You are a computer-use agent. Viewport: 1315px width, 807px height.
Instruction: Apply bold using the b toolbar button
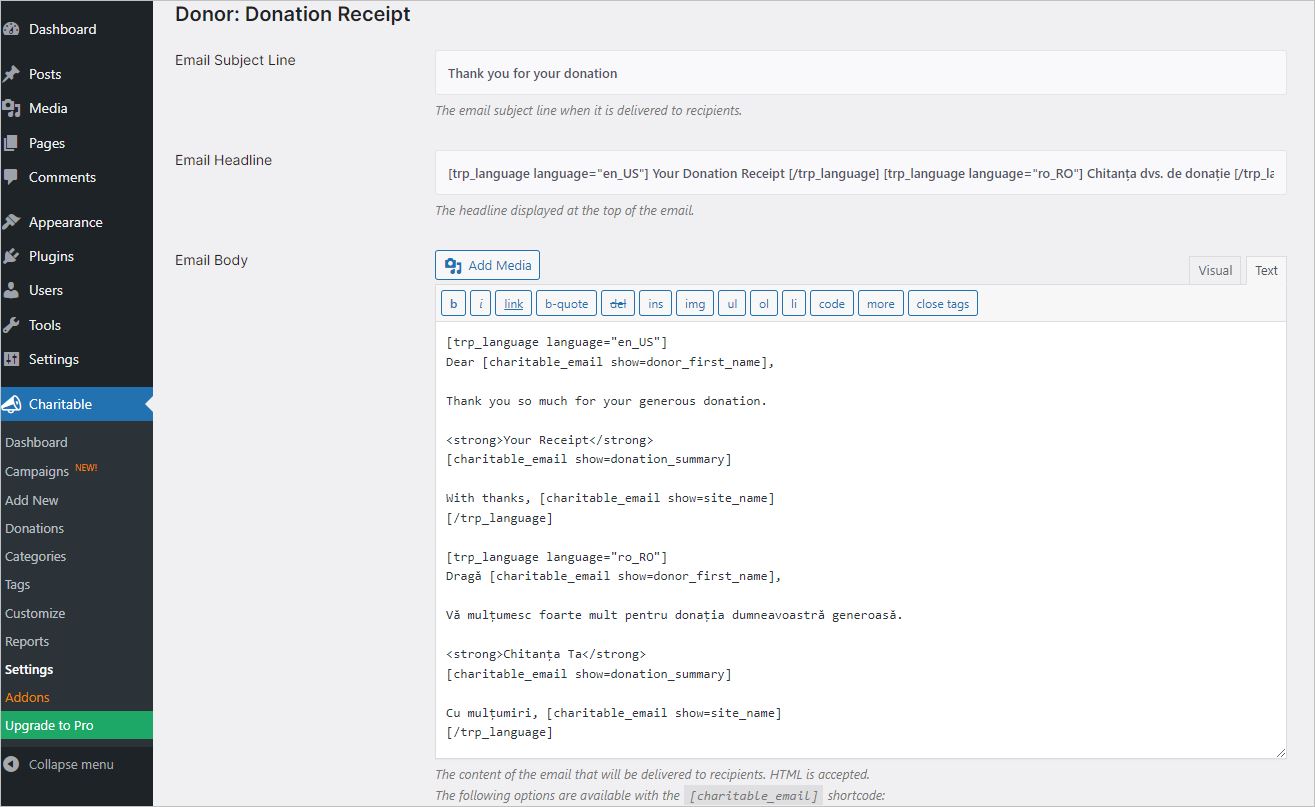click(453, 303)
